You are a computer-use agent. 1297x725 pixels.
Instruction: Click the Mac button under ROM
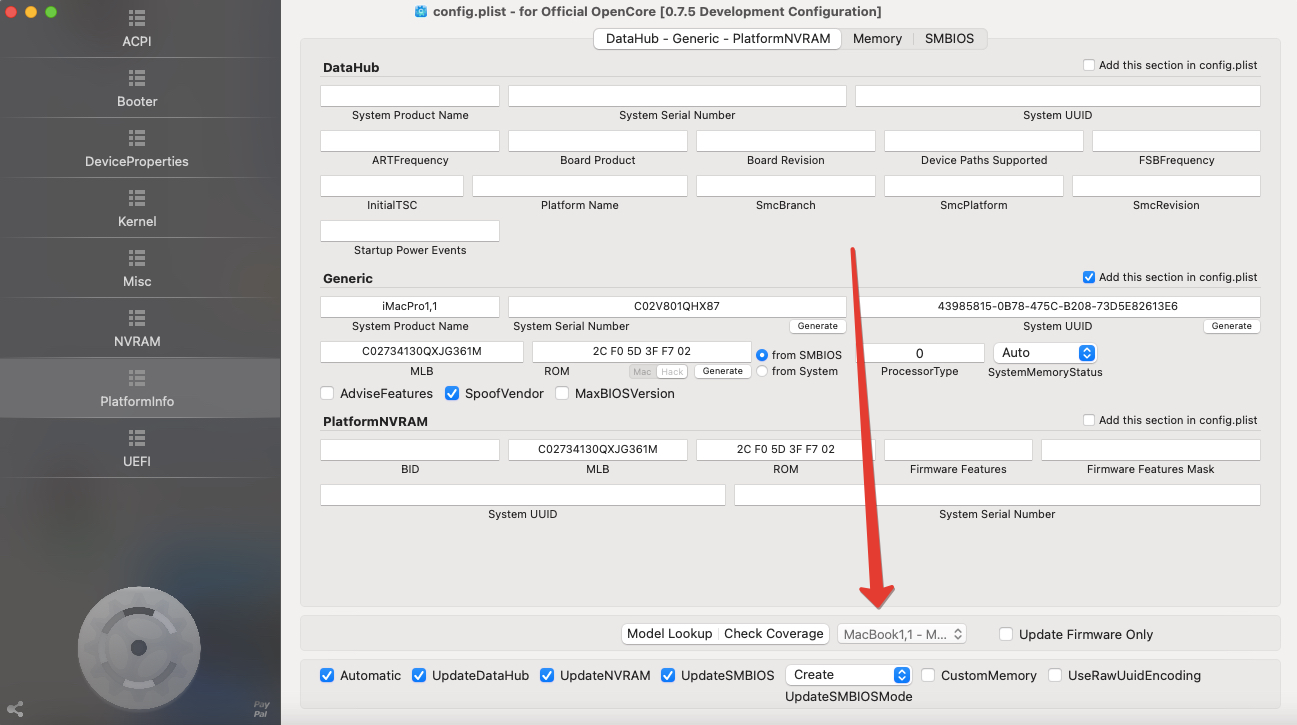642,372
